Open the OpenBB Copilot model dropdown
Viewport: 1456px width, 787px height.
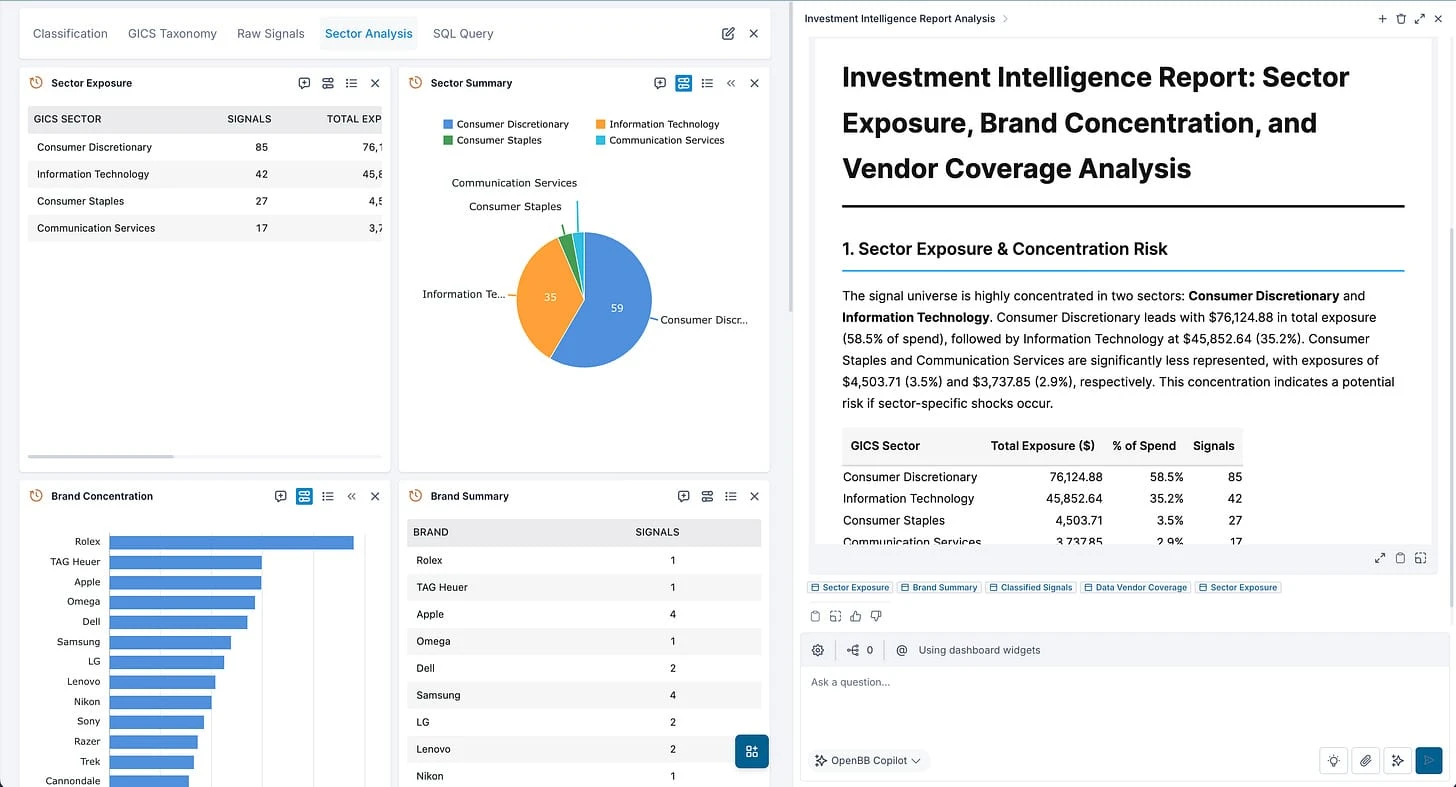868,760
